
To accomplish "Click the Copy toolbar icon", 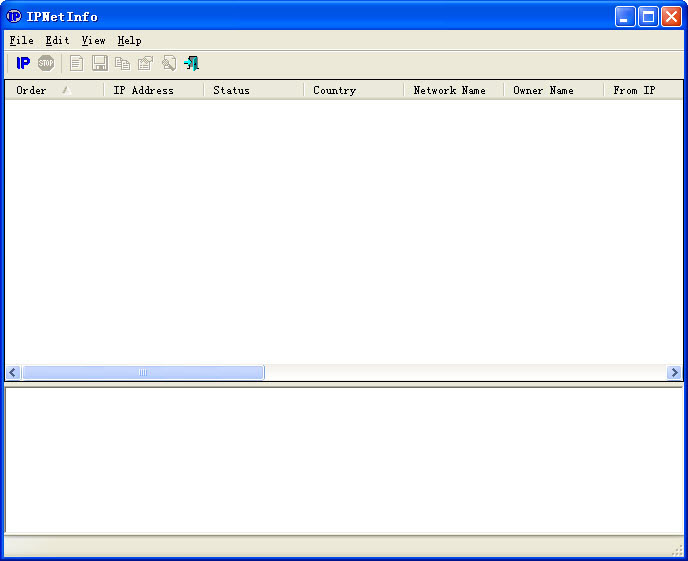I will click(x=122, y=63).
